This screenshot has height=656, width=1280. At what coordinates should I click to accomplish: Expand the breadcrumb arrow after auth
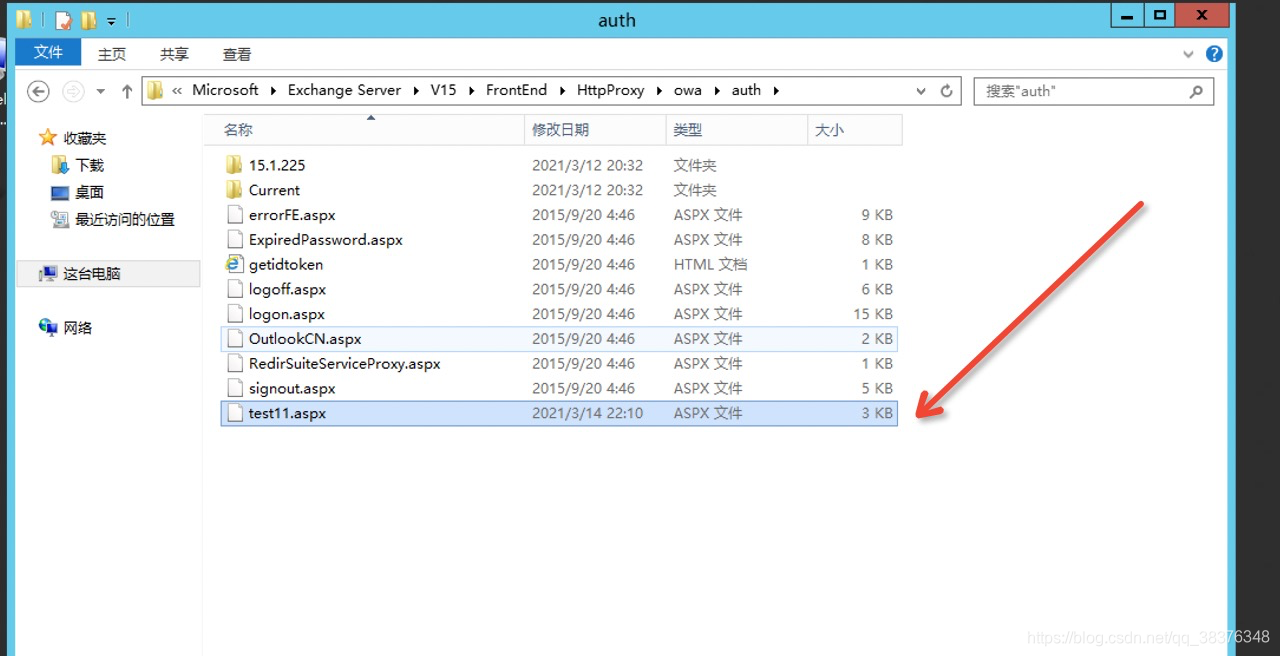[x=775, y=91]
